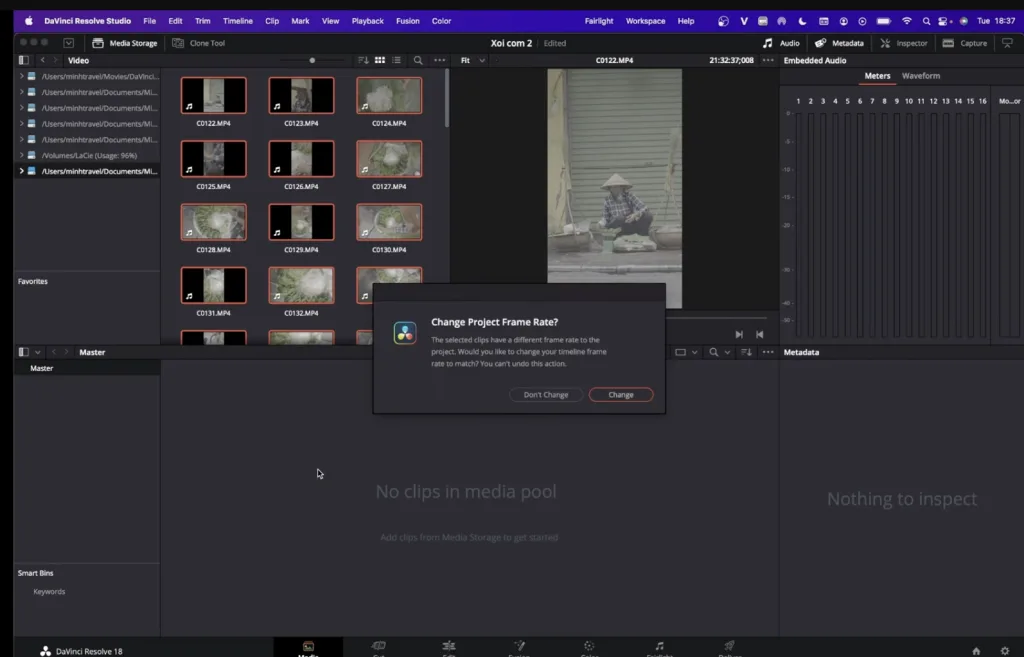This screenshot has width=1024, height=657.
Task: Choose Don't Change in the dialog
Action: coord(545,394)
